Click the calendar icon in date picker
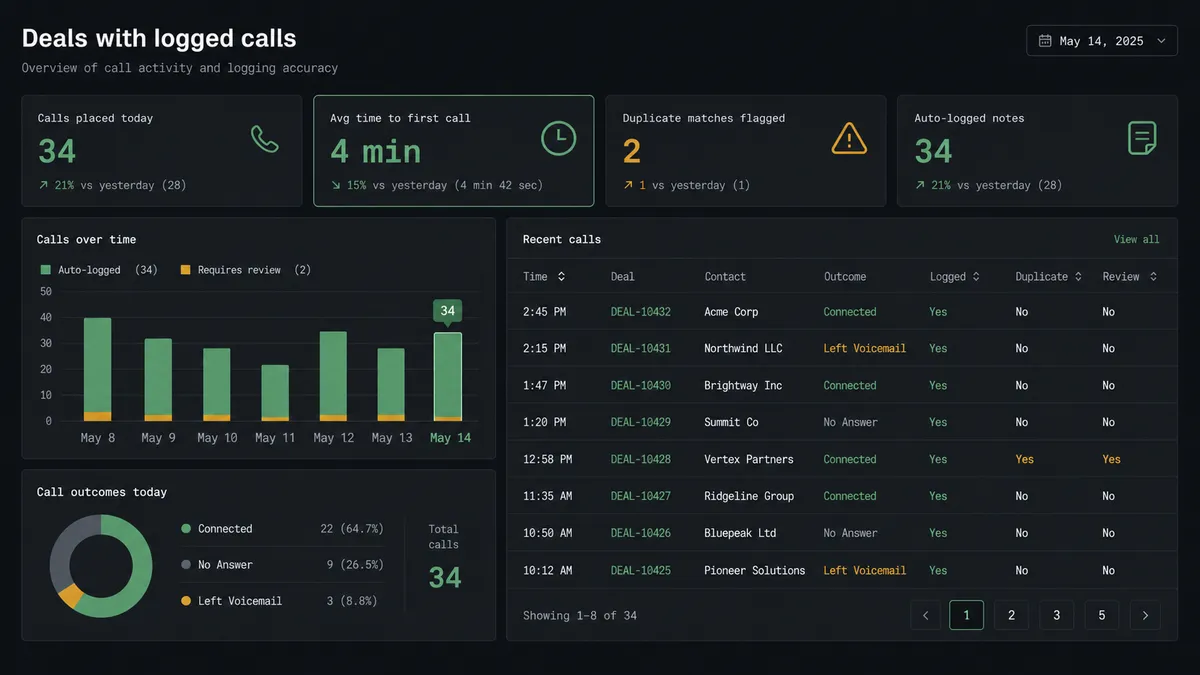 click(1045, 41)
